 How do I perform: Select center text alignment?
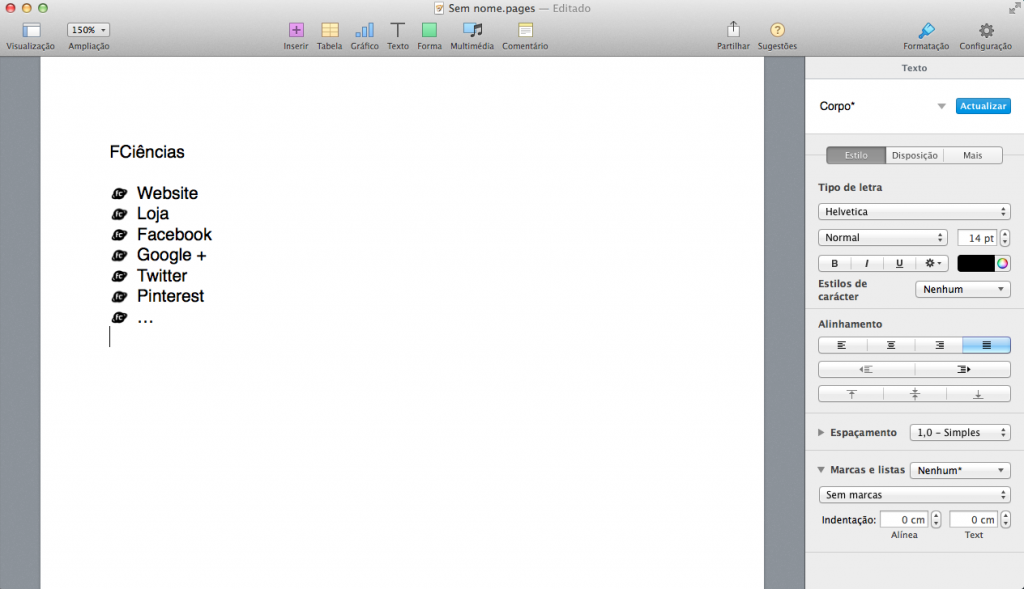891,345
